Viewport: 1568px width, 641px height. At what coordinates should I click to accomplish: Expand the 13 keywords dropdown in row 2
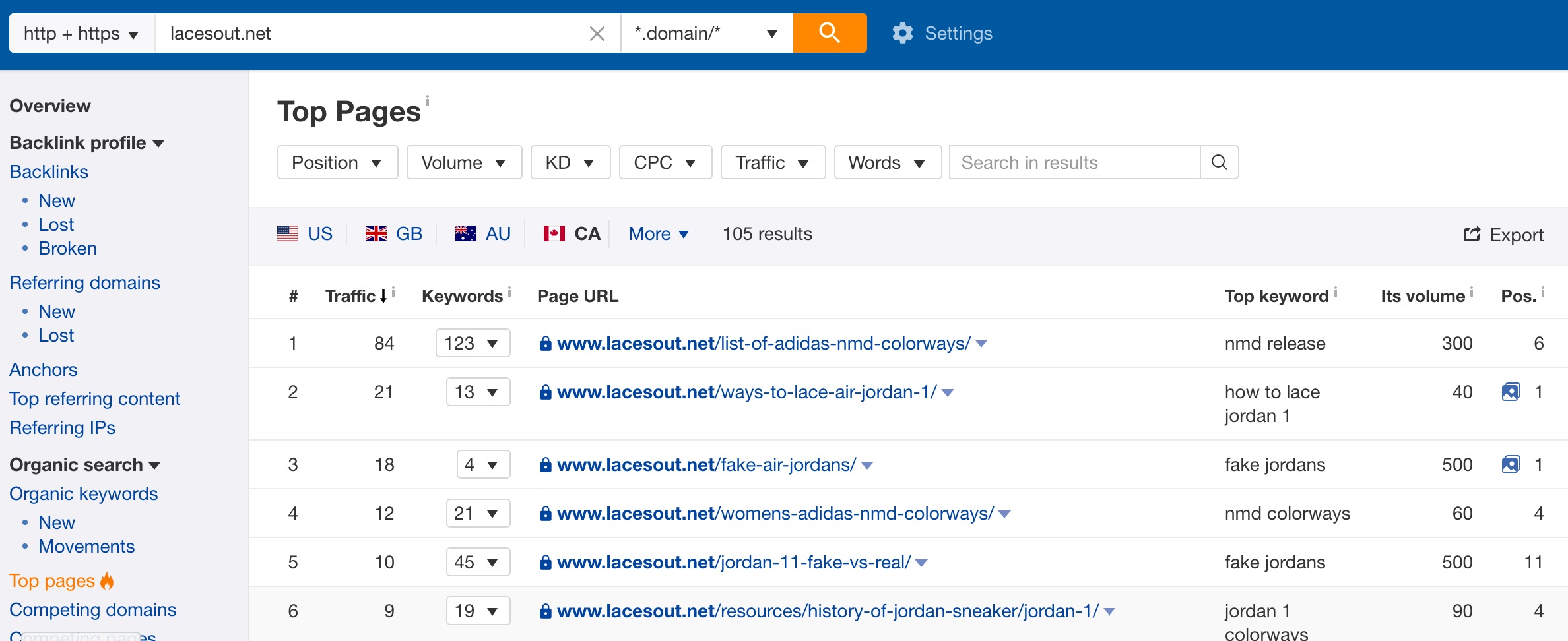coord(478,392)
